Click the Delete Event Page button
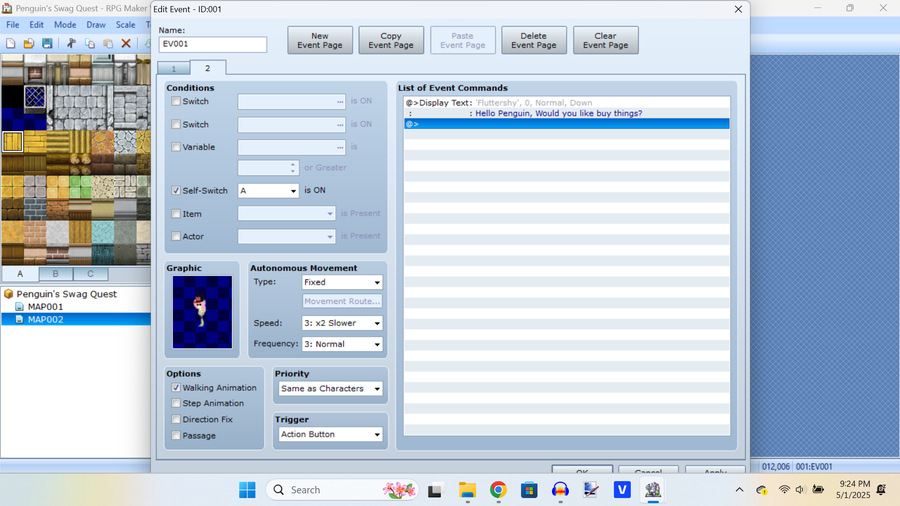Viewport: 900px width, 506px height. 534,40
